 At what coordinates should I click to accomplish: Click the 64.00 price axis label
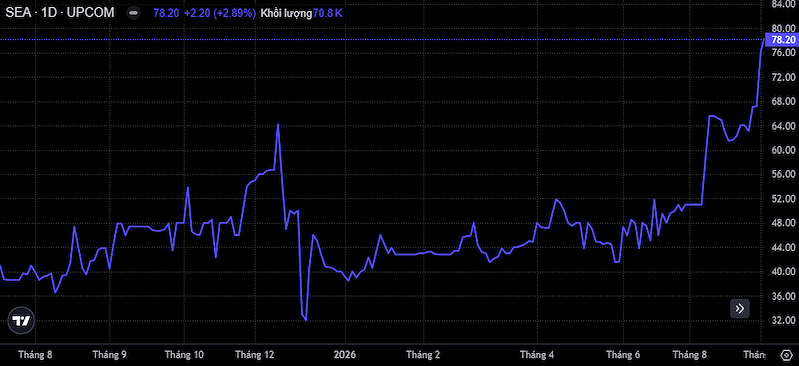coord(784,125)
